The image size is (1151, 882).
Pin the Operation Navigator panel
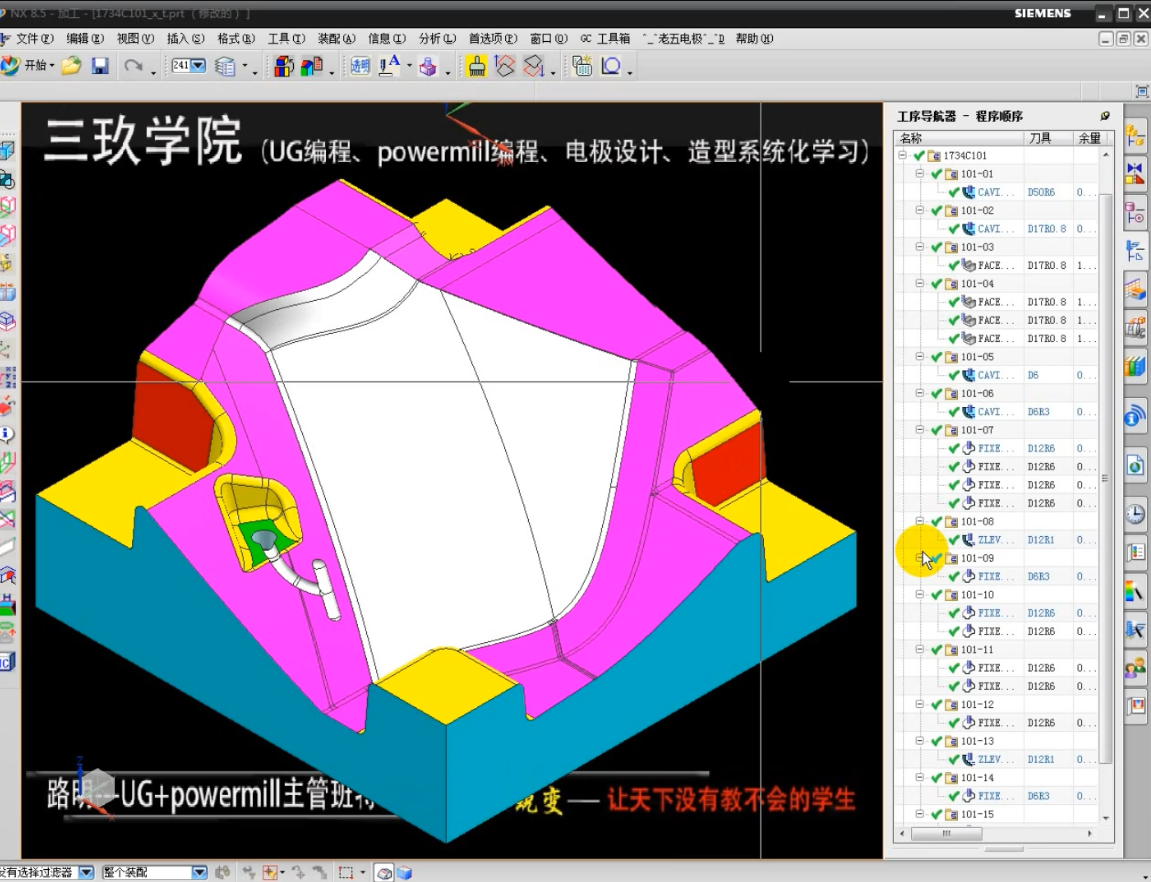(1105, 116)
